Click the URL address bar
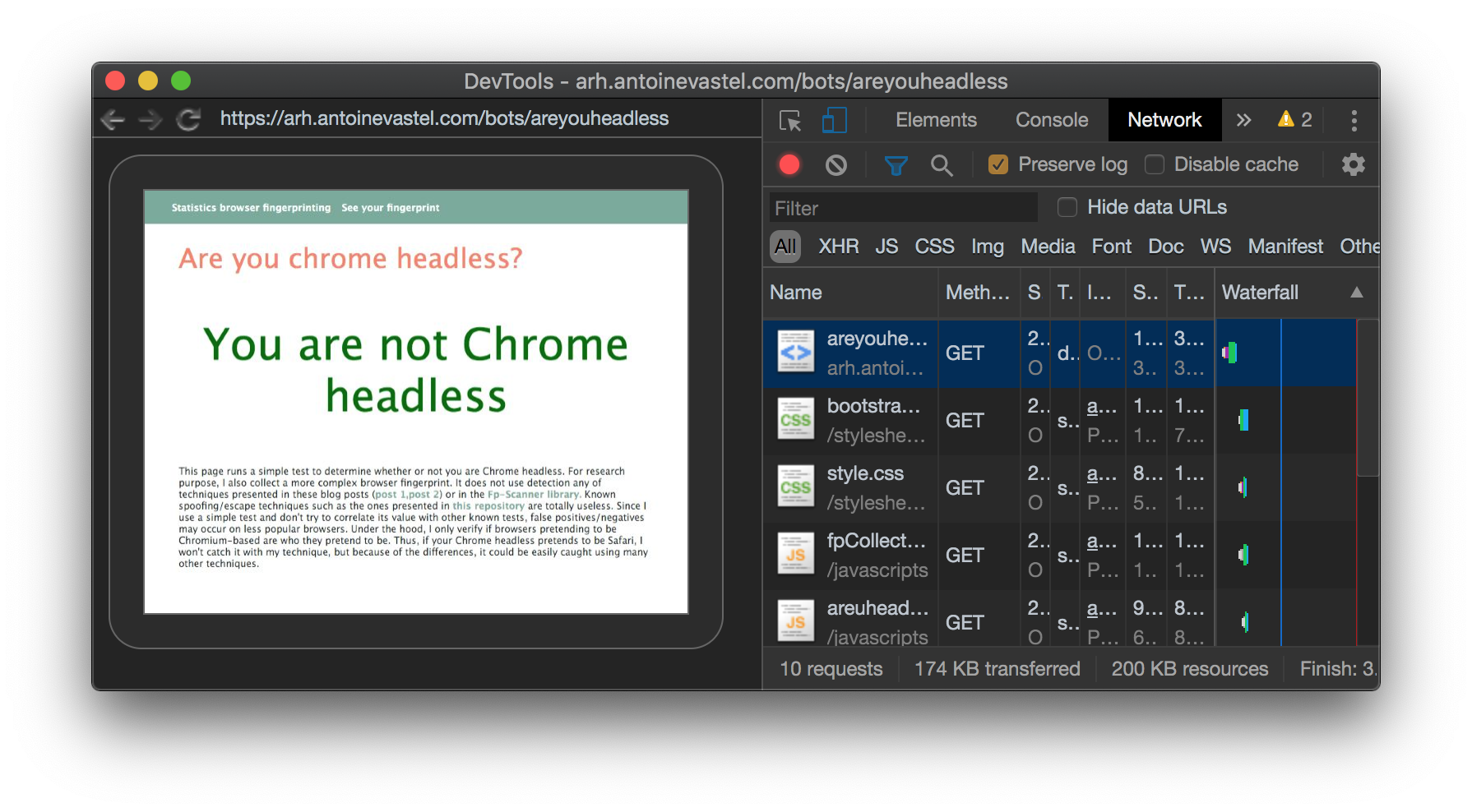 point(444,119)
